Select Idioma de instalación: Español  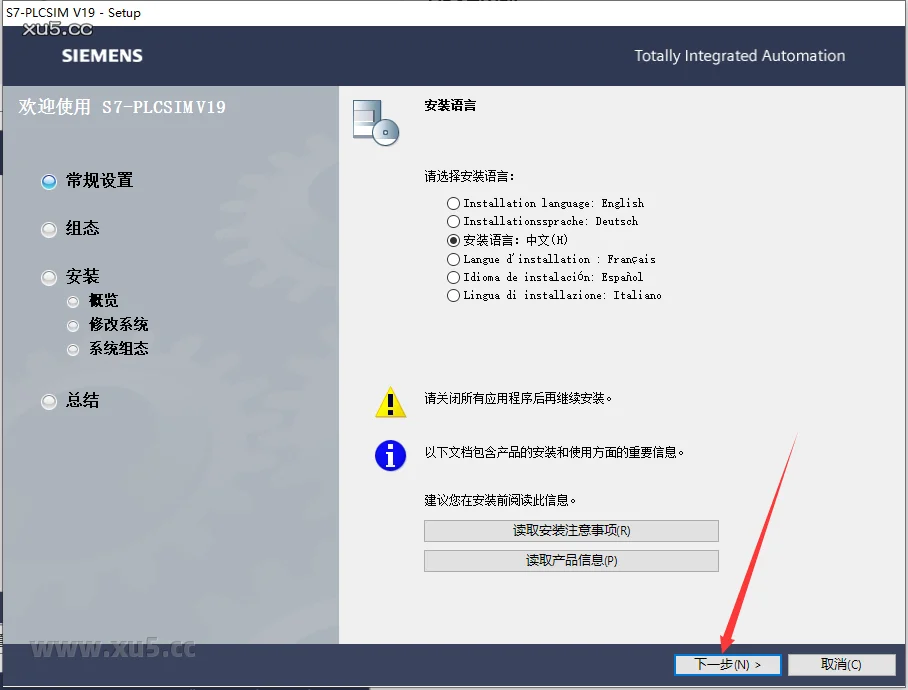pyautogui.click(x=453, y=277)
